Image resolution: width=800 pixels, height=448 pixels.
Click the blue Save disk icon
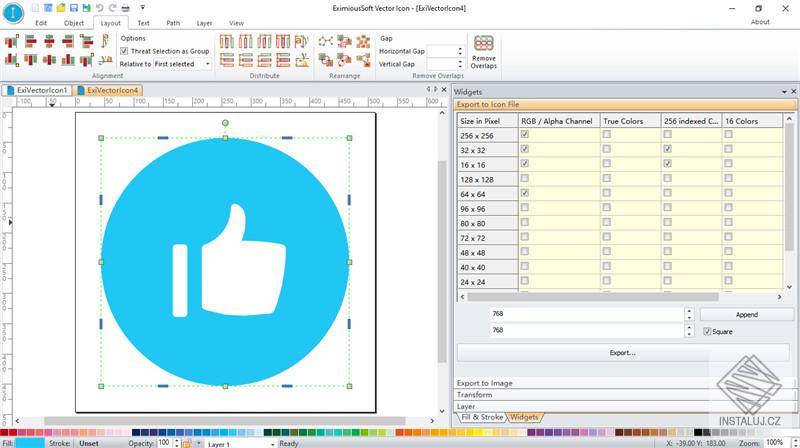[x=73, y=8]
